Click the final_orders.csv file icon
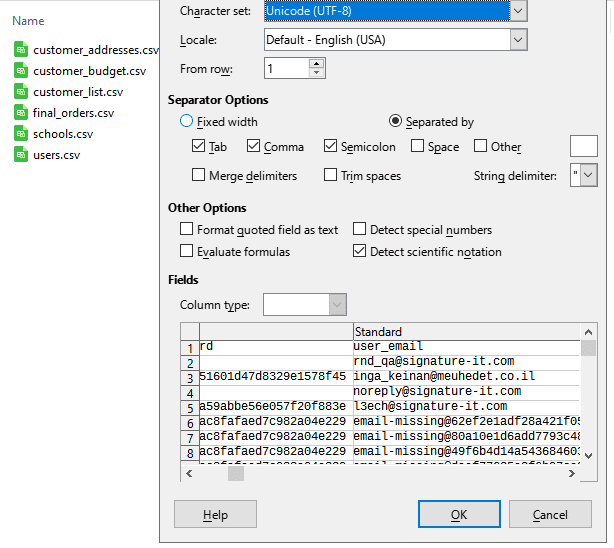 point(21,112)
